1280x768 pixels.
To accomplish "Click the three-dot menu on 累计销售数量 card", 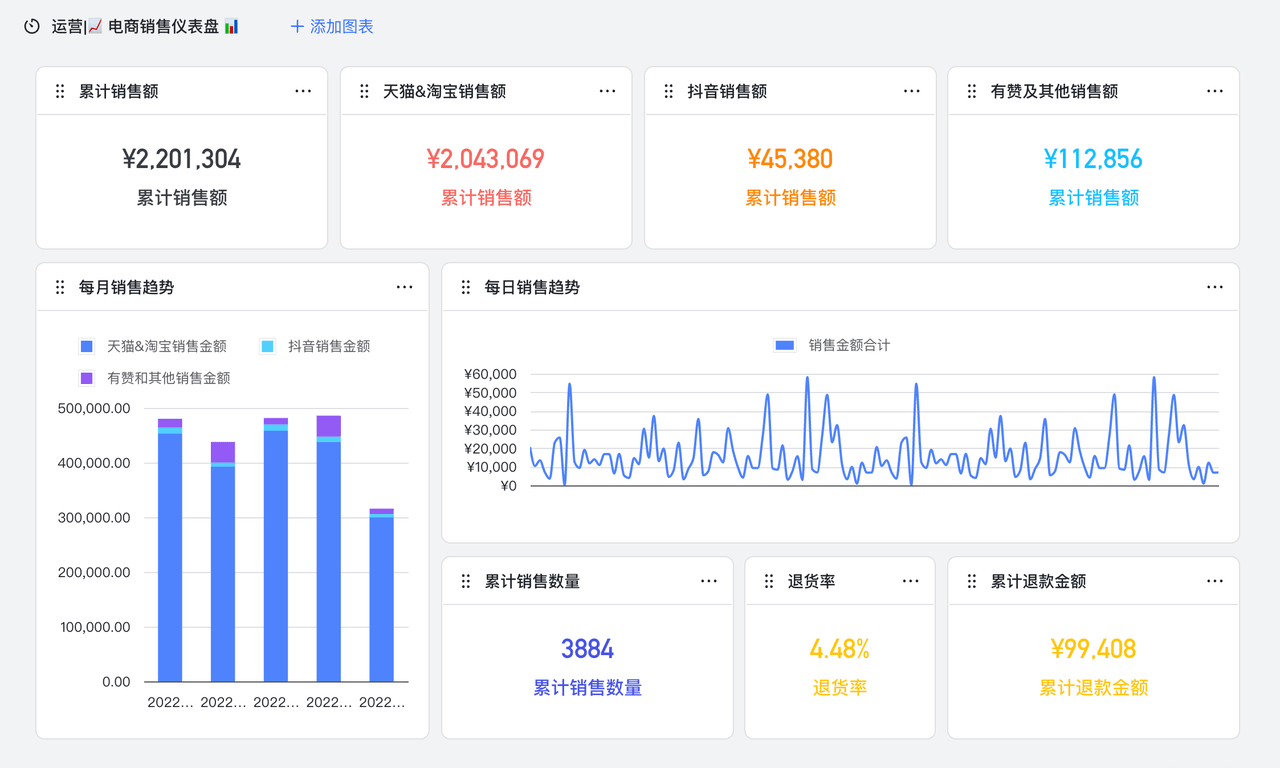I will pos(708,581).
